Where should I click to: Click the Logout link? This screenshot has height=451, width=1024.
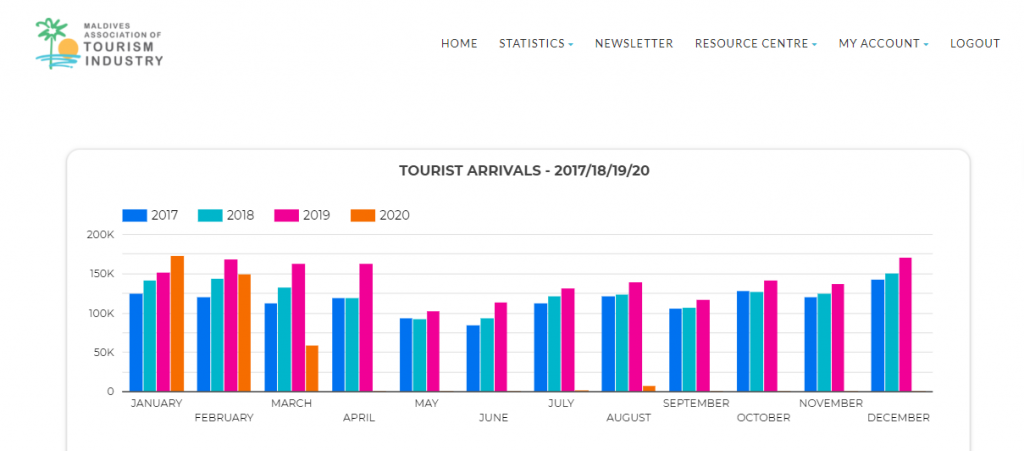tap(975, 44)
